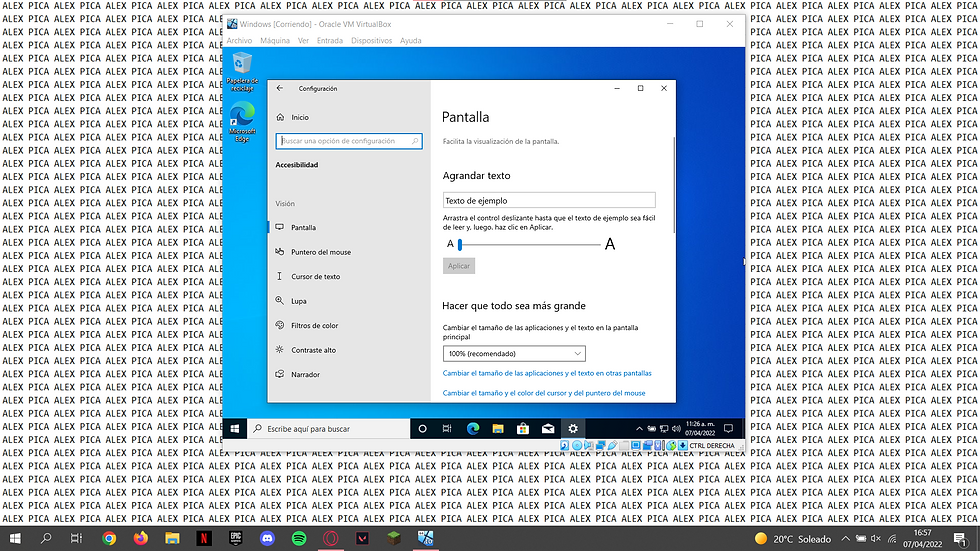Click VirtualBox globe status icon
The image size is (980, 551).
click(671, 445)
